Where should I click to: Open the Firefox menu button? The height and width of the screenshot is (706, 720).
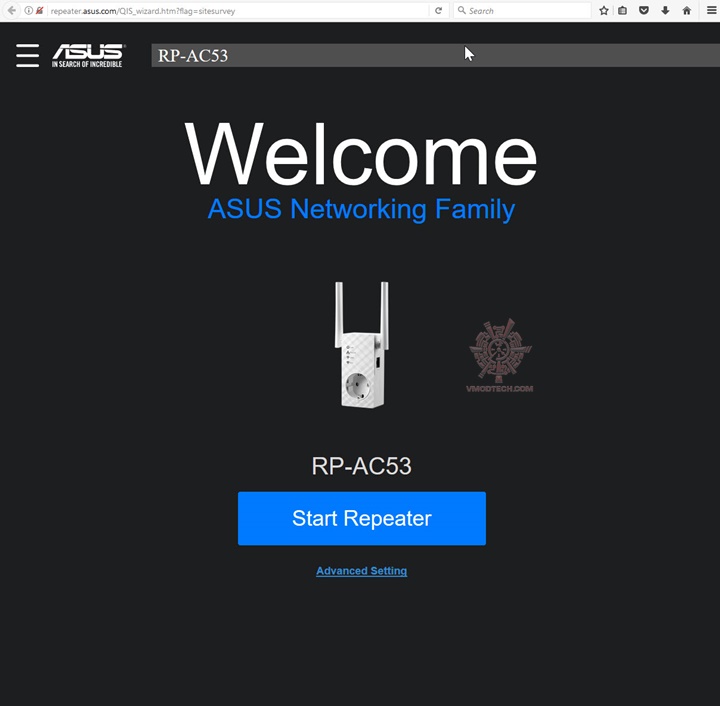711,11
